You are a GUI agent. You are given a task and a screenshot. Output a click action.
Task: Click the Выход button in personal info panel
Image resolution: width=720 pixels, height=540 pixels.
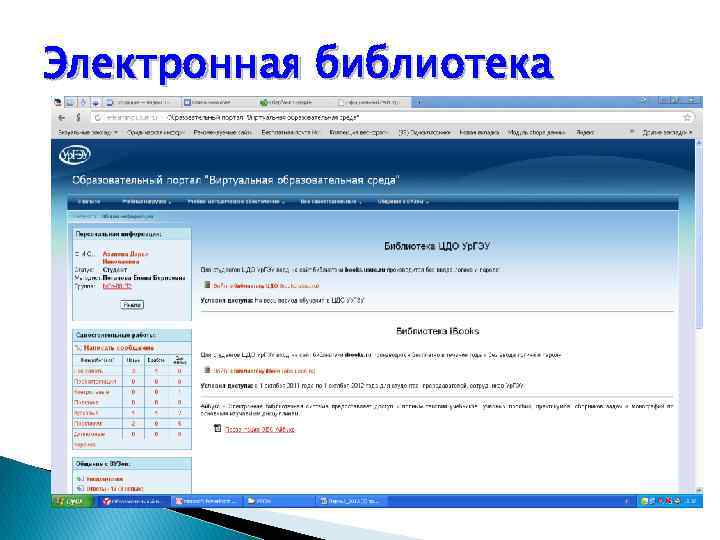click(132, 305)
